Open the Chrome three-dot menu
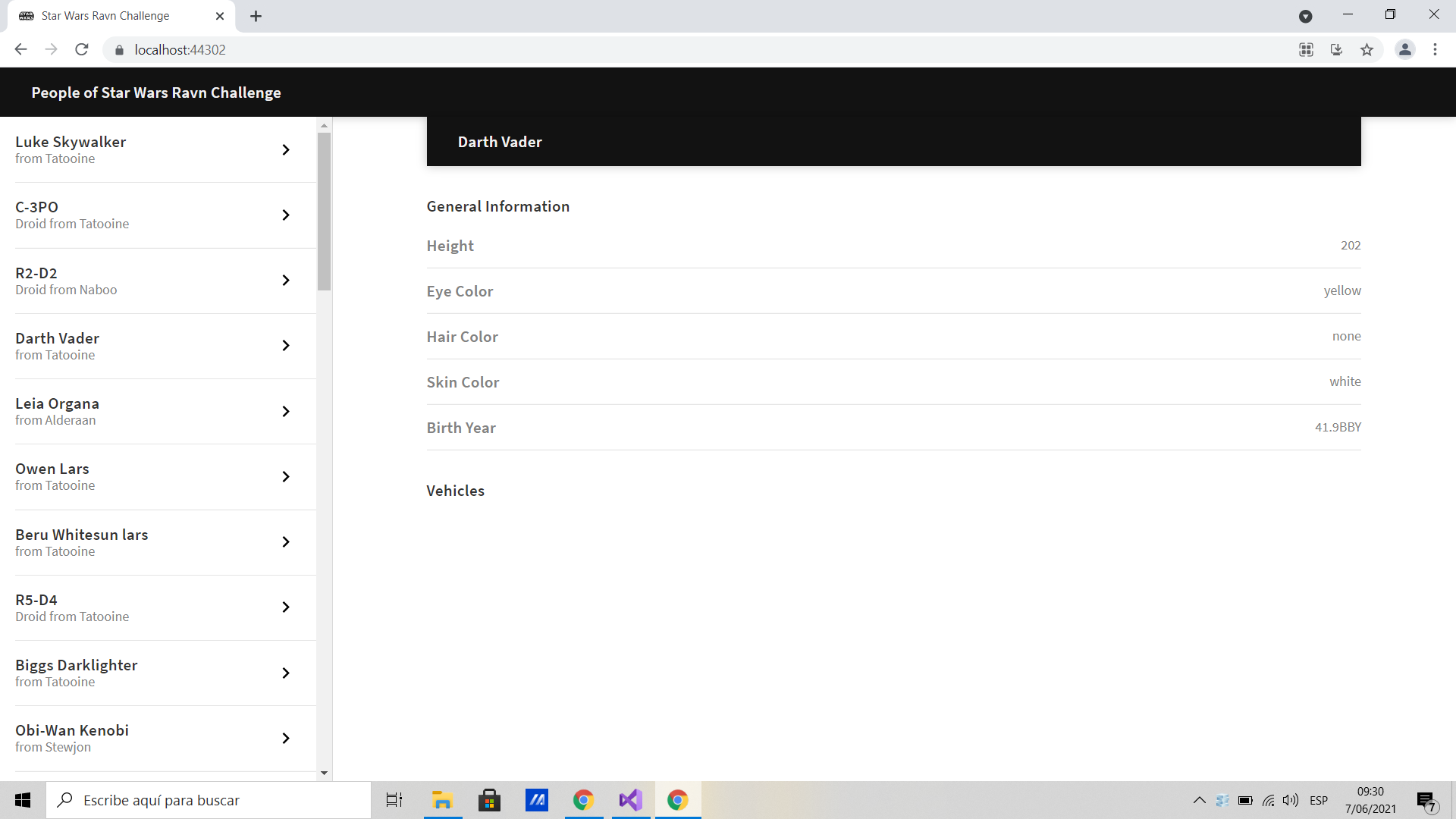Screen dimensions: 1456x819 (x=1435, y=49)
